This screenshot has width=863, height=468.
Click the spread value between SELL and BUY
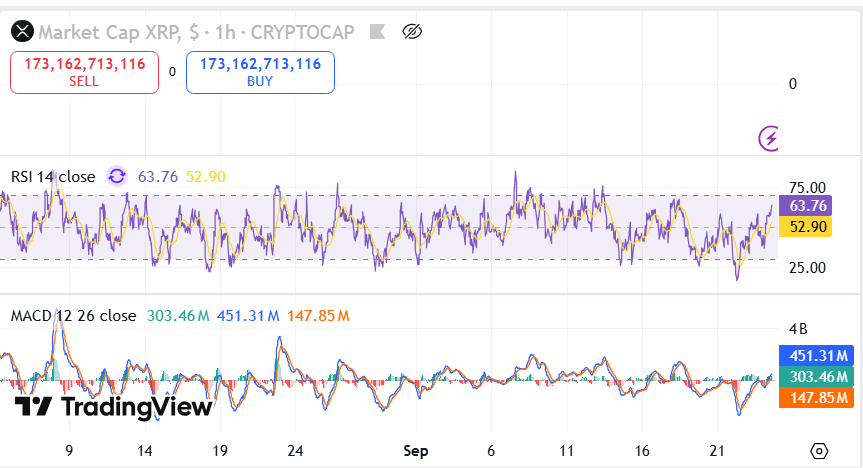click(x=172, y=72)
